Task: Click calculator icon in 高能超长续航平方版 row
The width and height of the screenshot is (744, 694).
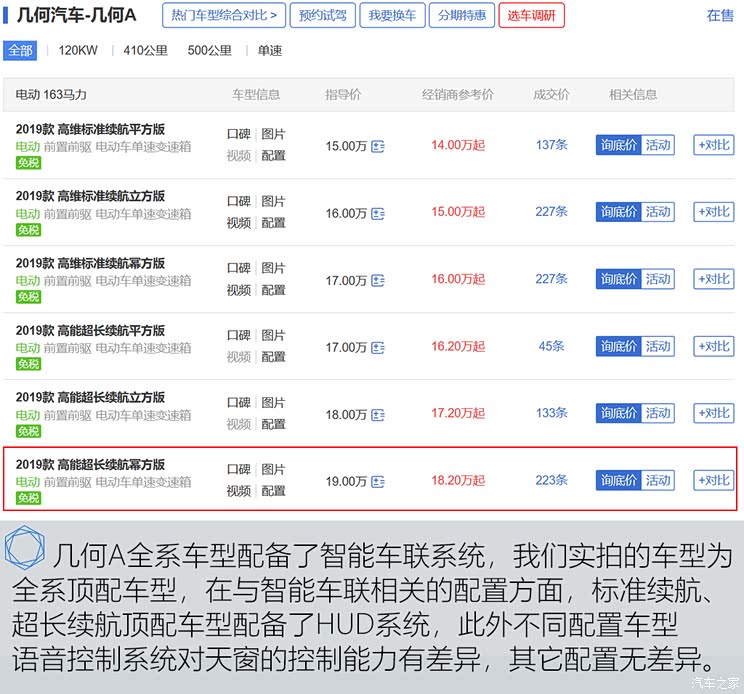Action: (378, 348)
